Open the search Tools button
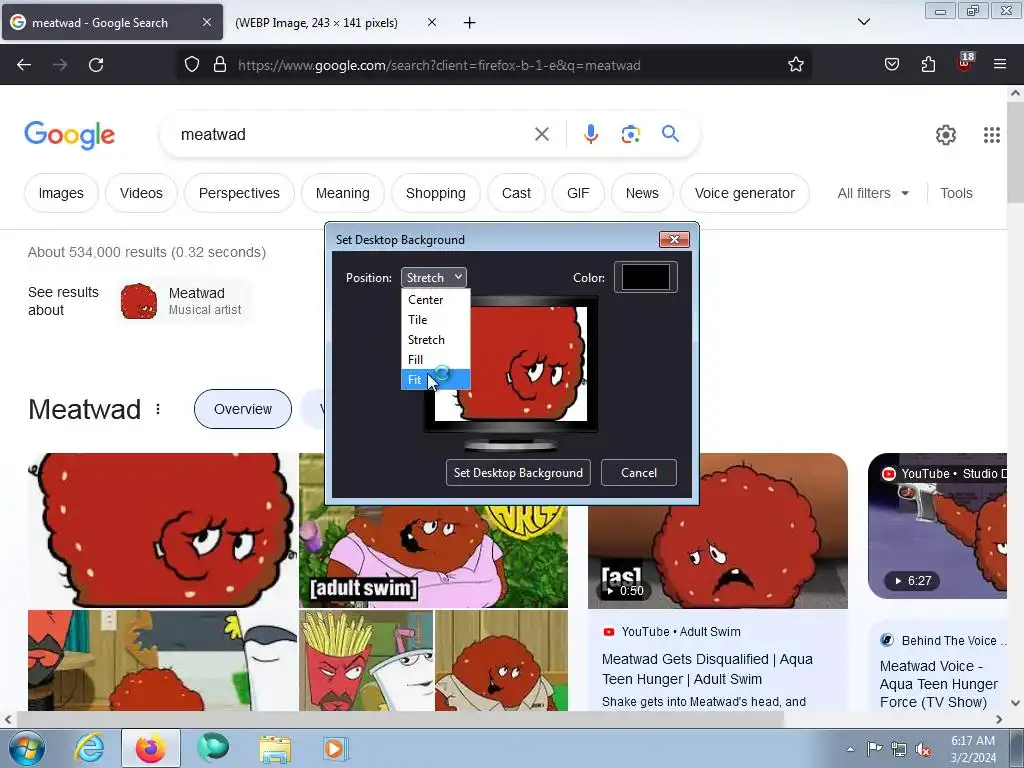Viewport: 1024px width, 768px height. (x=956, y=193)
